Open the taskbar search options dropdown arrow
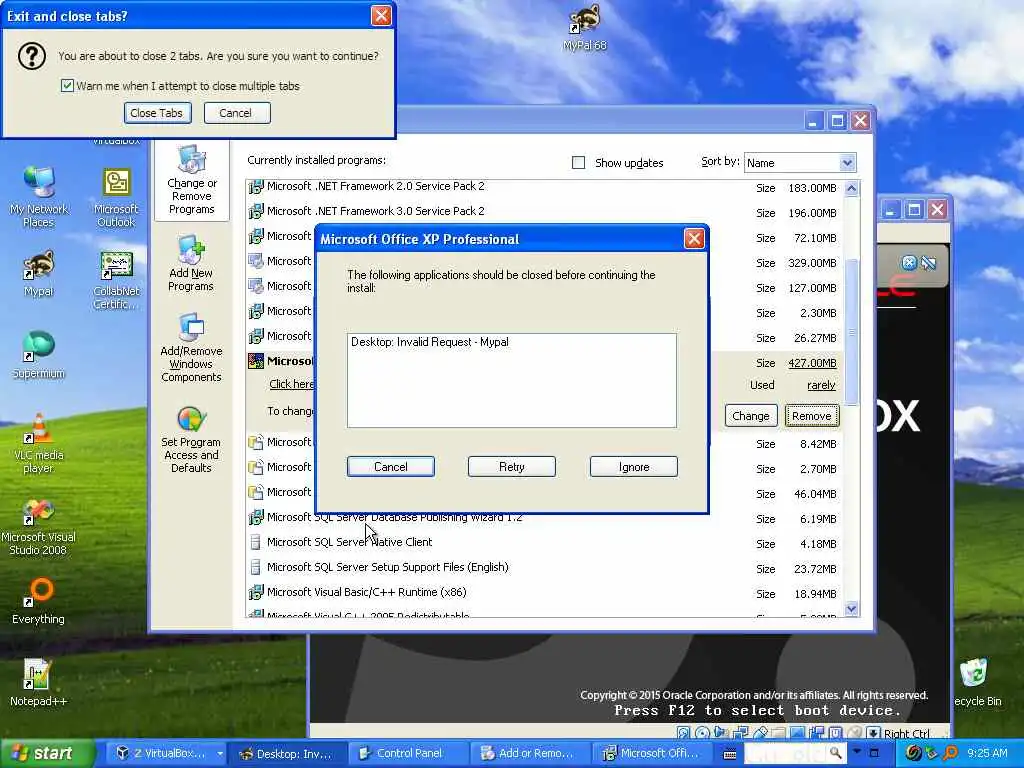Image resolution: width=1024 pixels, height=768 pixels. tap(857, 752)
